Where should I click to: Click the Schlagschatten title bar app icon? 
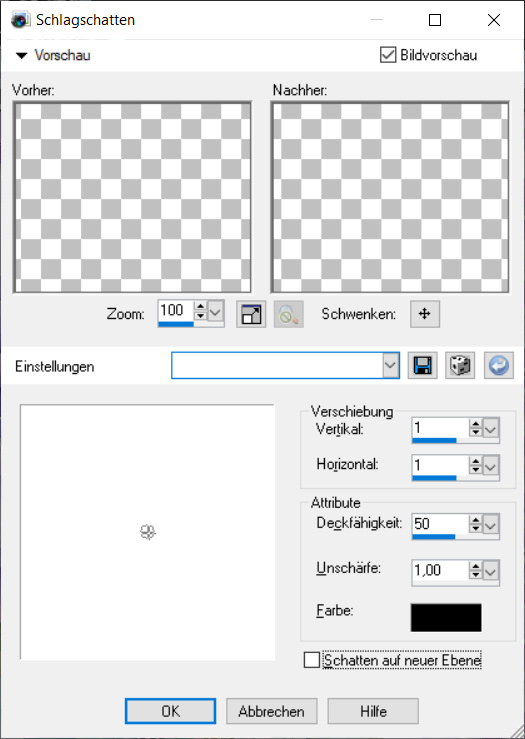(x=20, y=20)
